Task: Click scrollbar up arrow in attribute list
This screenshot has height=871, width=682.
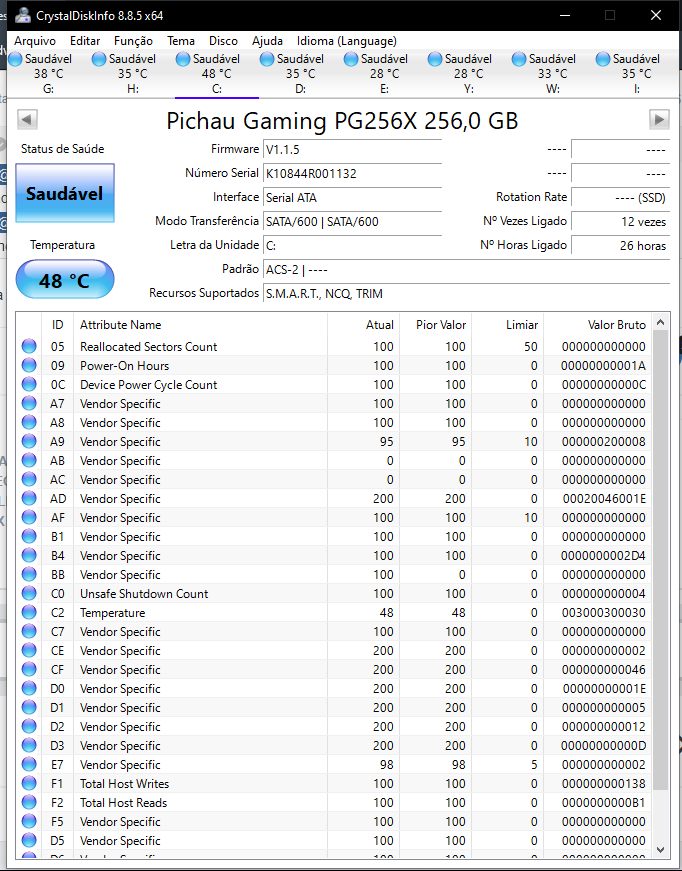Action: click(x=660, y=322)
